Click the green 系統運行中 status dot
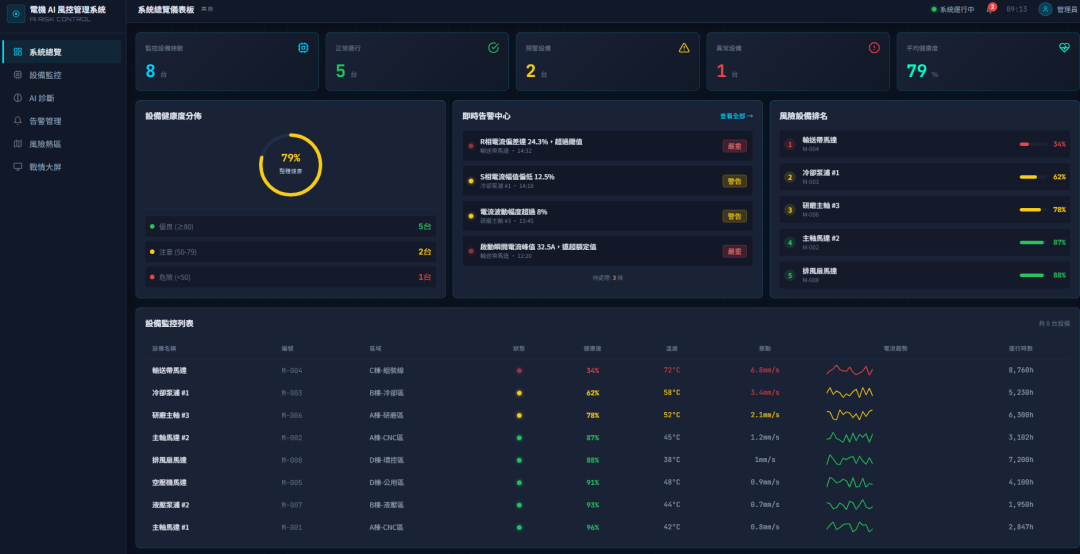 coord(934,10)
